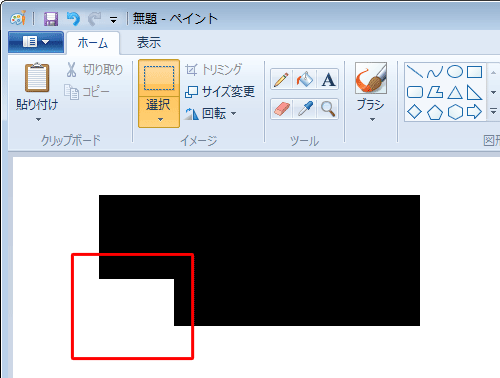Choose the Diamond shape
This screenshot has height=378, width=500.
[x=415, y=112]
